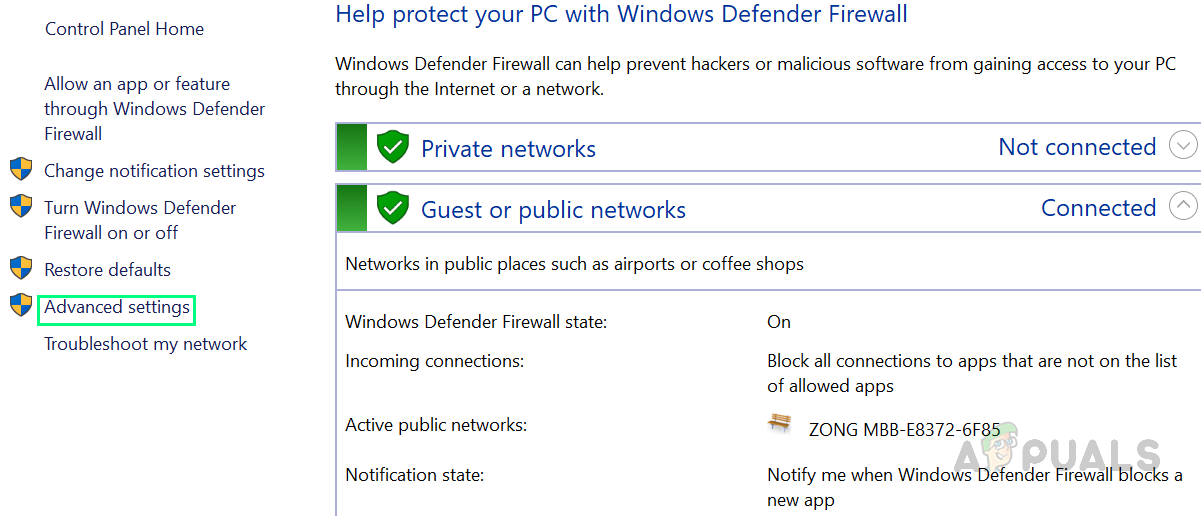Click the Connected status text
Image resolution: width=1201 pixels, height=516 pixels.
(1098, 208)
